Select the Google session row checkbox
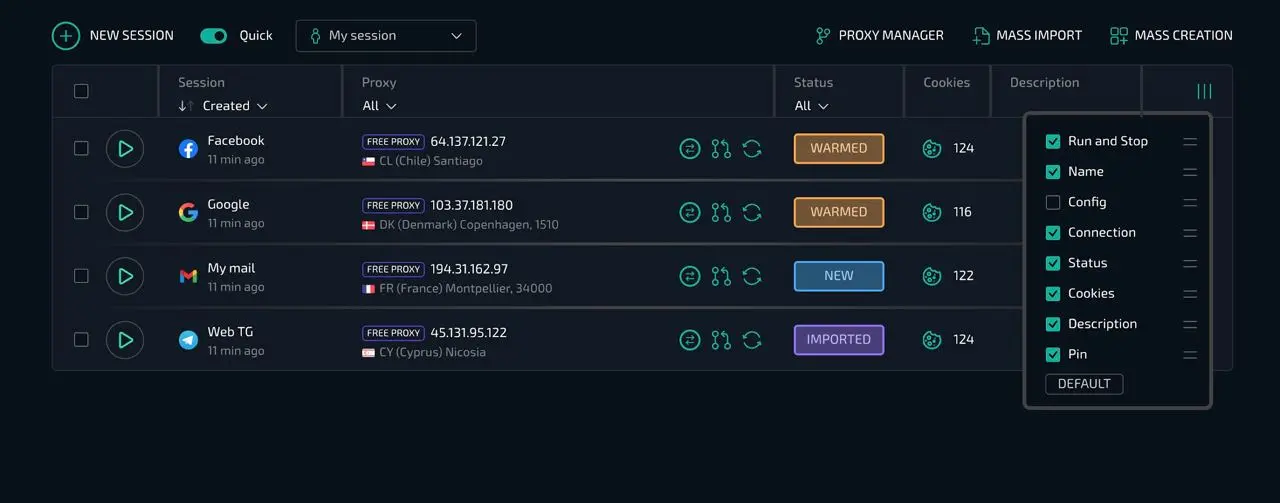 tap(81, 212)
